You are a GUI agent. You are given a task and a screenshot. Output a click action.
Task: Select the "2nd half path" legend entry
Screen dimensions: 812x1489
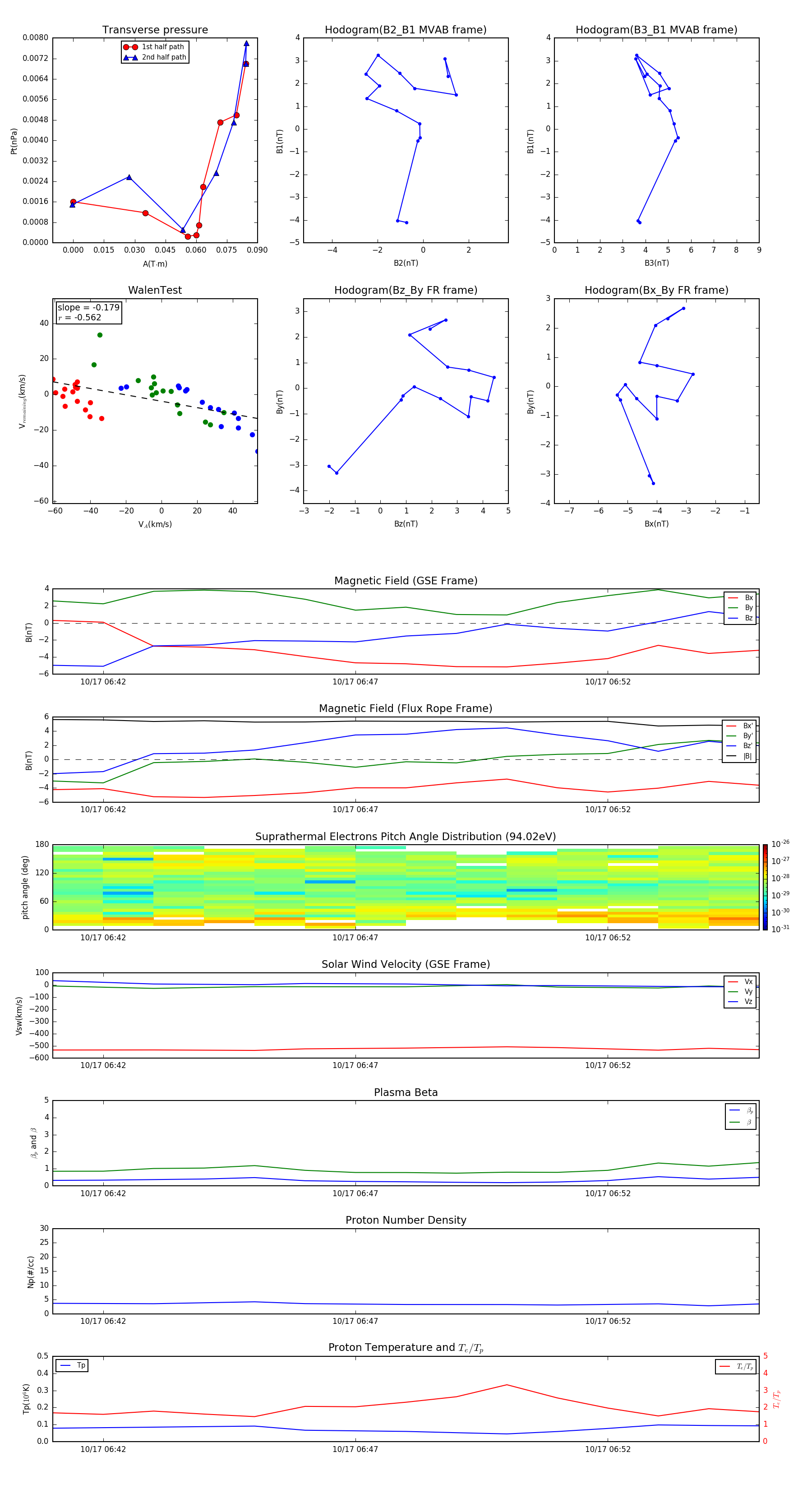pos(154,57)
